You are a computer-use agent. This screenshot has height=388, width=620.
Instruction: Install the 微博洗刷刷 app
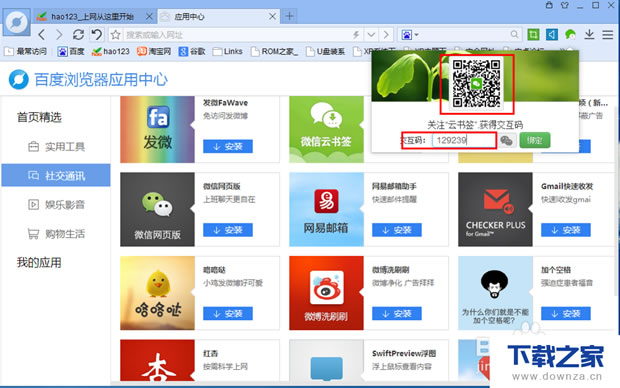397,314
